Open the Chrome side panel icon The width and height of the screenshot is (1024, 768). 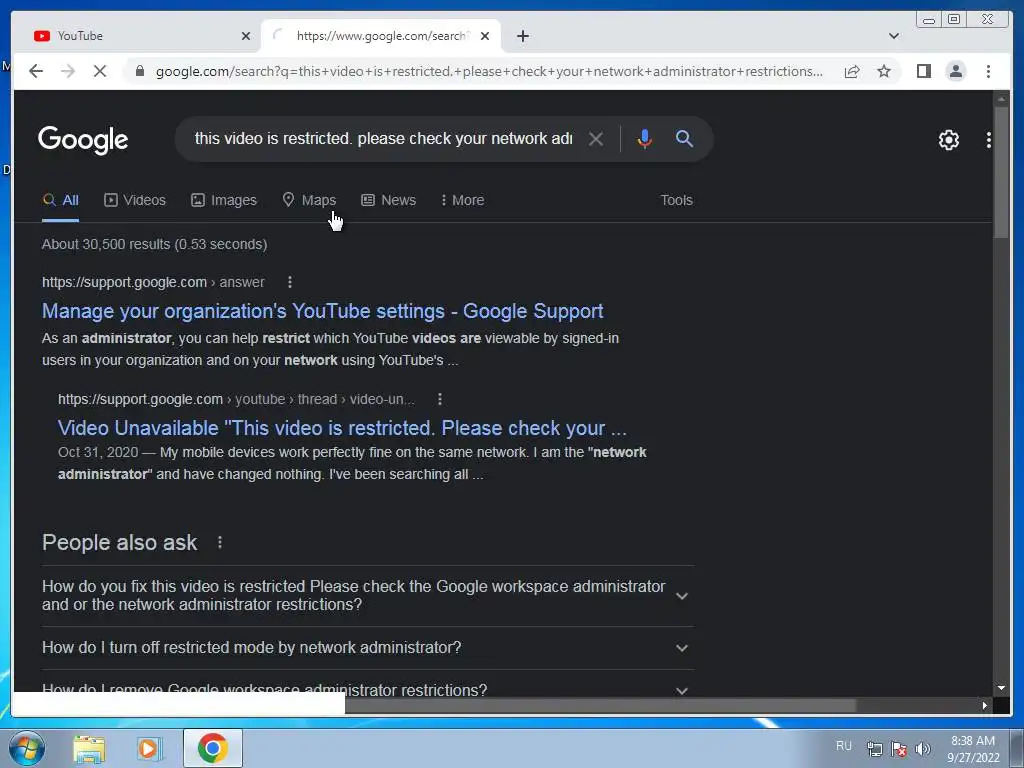click(x=923, y=71)
